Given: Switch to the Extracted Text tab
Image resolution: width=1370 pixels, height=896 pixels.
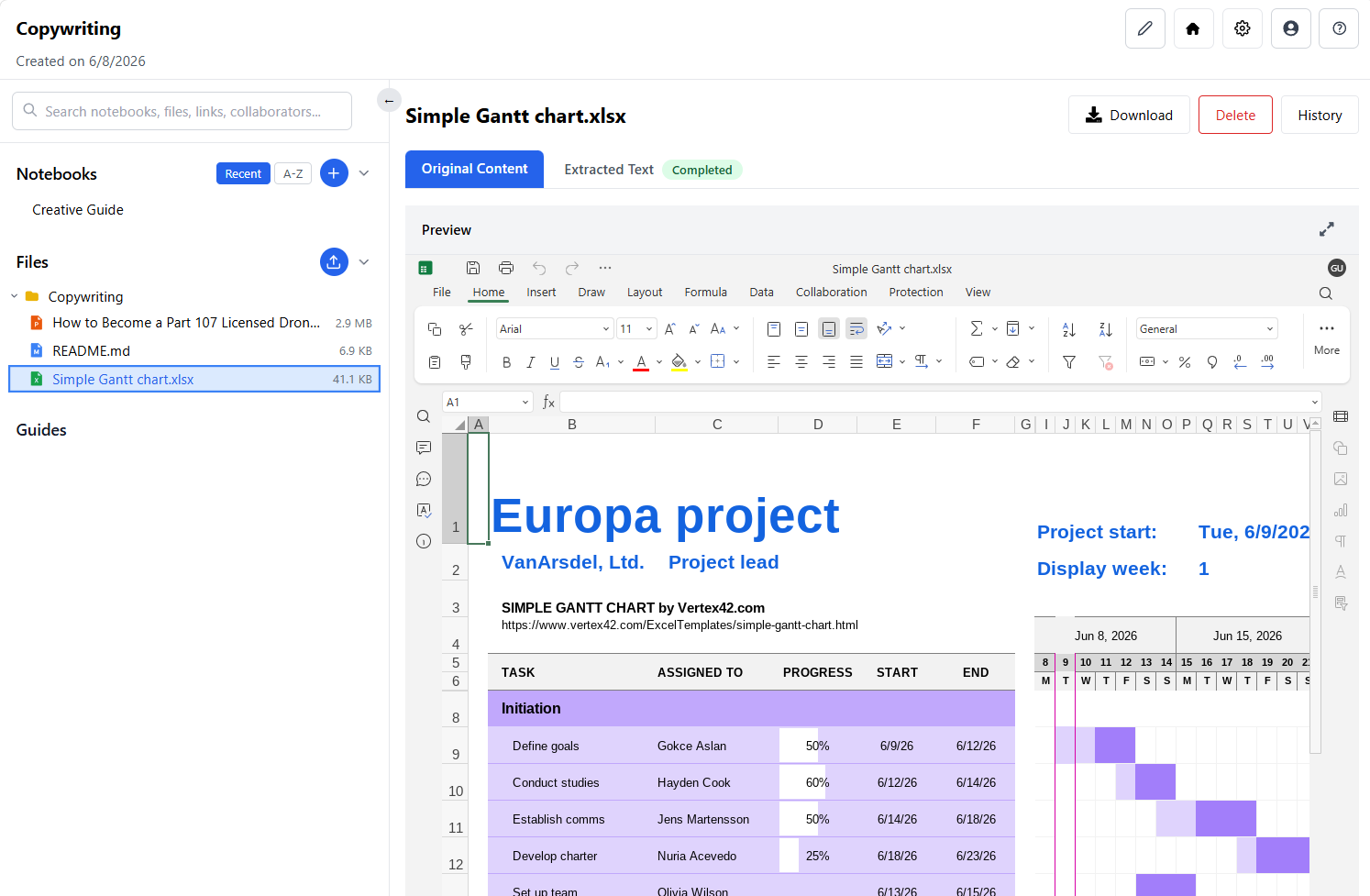Looking at the screenshot, I should pyautogui.click(x=609, y=170).
